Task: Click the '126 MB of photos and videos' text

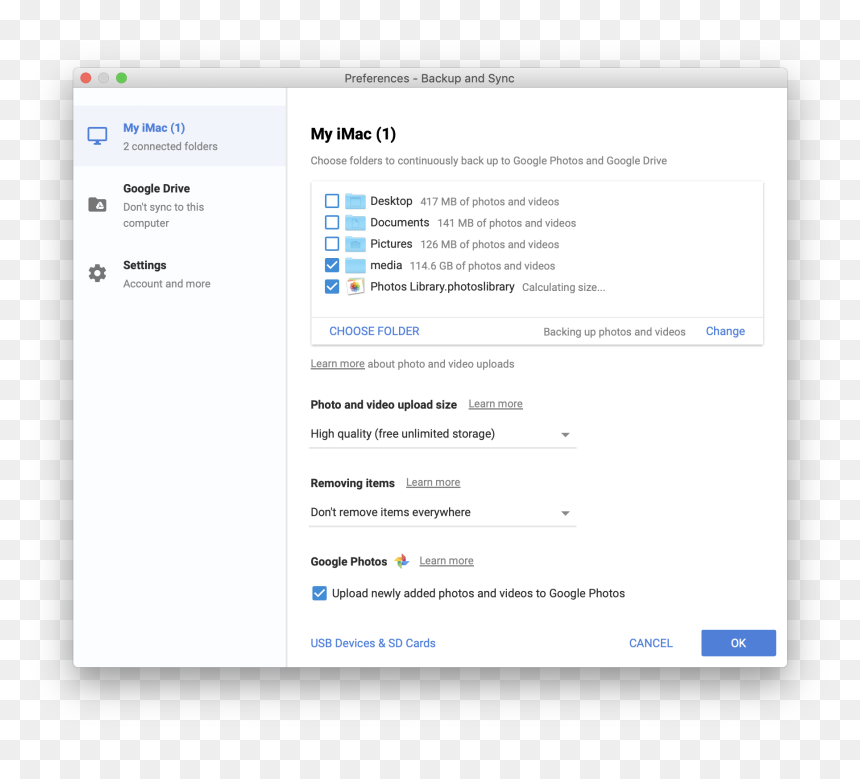Action: pyautogui.click(x=490, y=245)
